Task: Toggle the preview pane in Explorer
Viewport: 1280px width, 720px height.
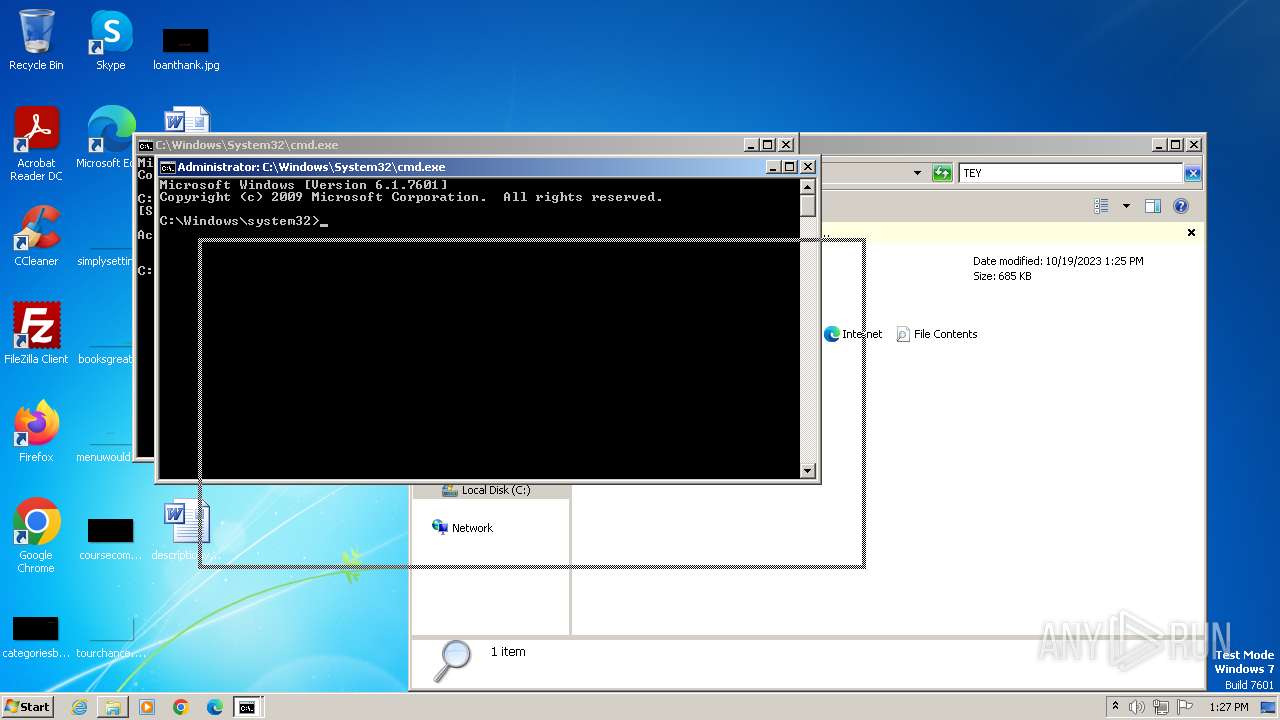Action: point(1153,206)
